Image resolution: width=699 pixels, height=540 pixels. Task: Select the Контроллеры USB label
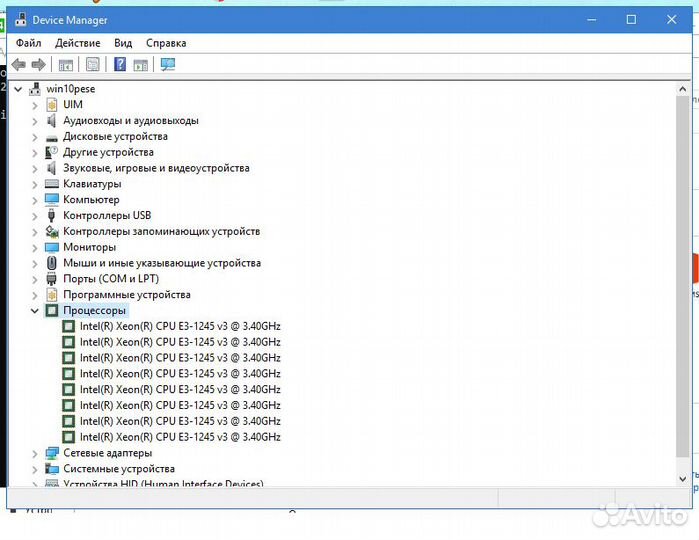107,215
